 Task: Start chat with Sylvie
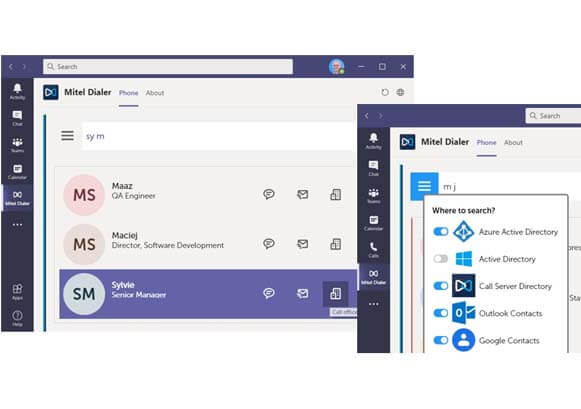(x=269, y=293)
